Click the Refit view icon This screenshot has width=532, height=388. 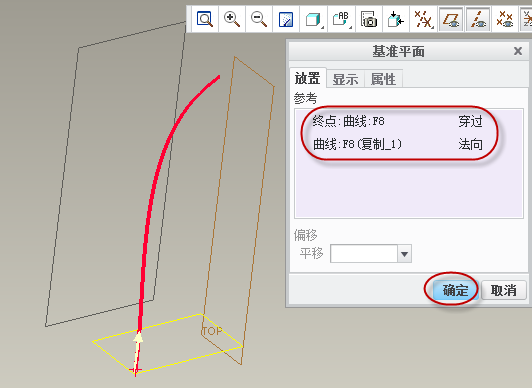point(205,19)
